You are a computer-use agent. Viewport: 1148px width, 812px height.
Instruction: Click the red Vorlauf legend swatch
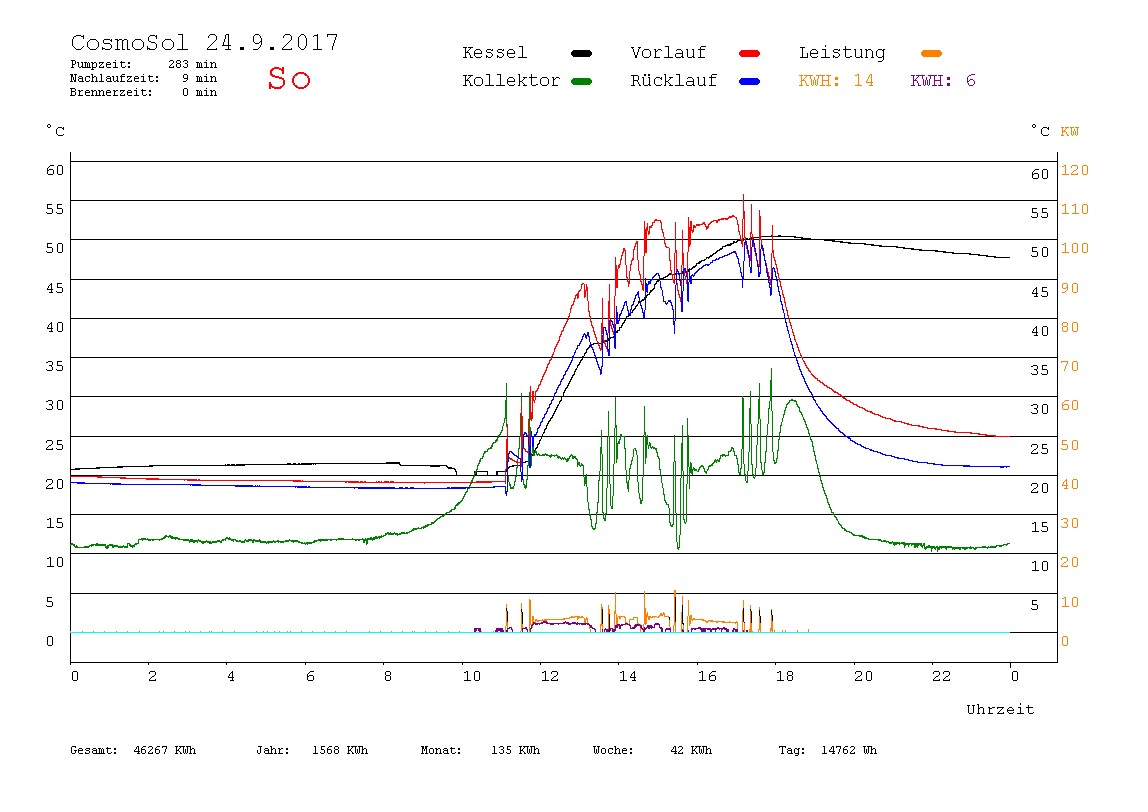point(749,53)
